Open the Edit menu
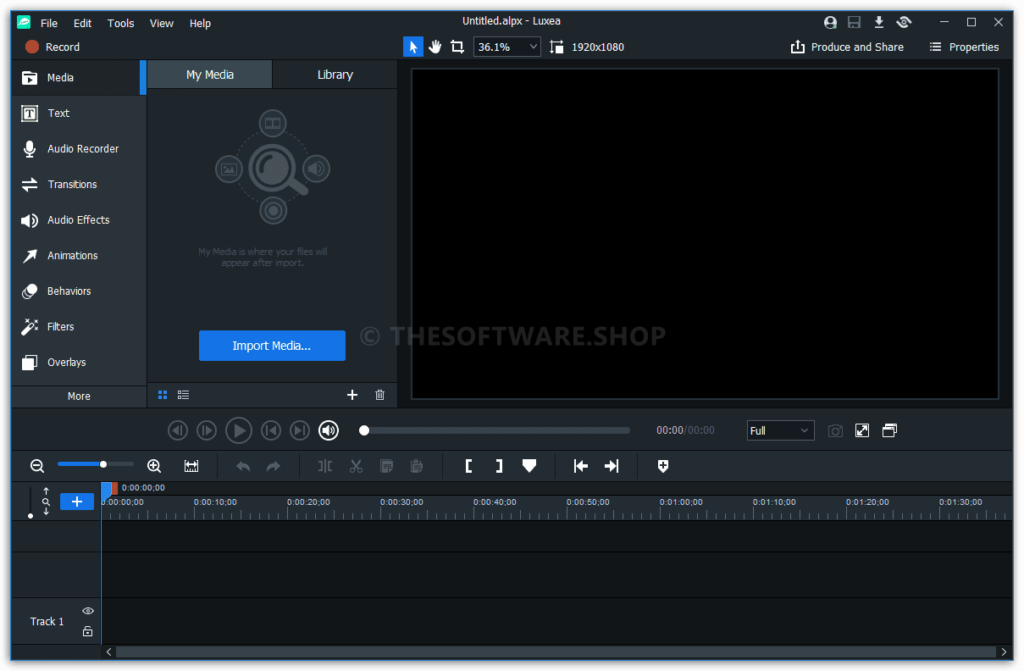Image resolution: width=1024 pixels, height=671 pixels. tap(82, 23)
